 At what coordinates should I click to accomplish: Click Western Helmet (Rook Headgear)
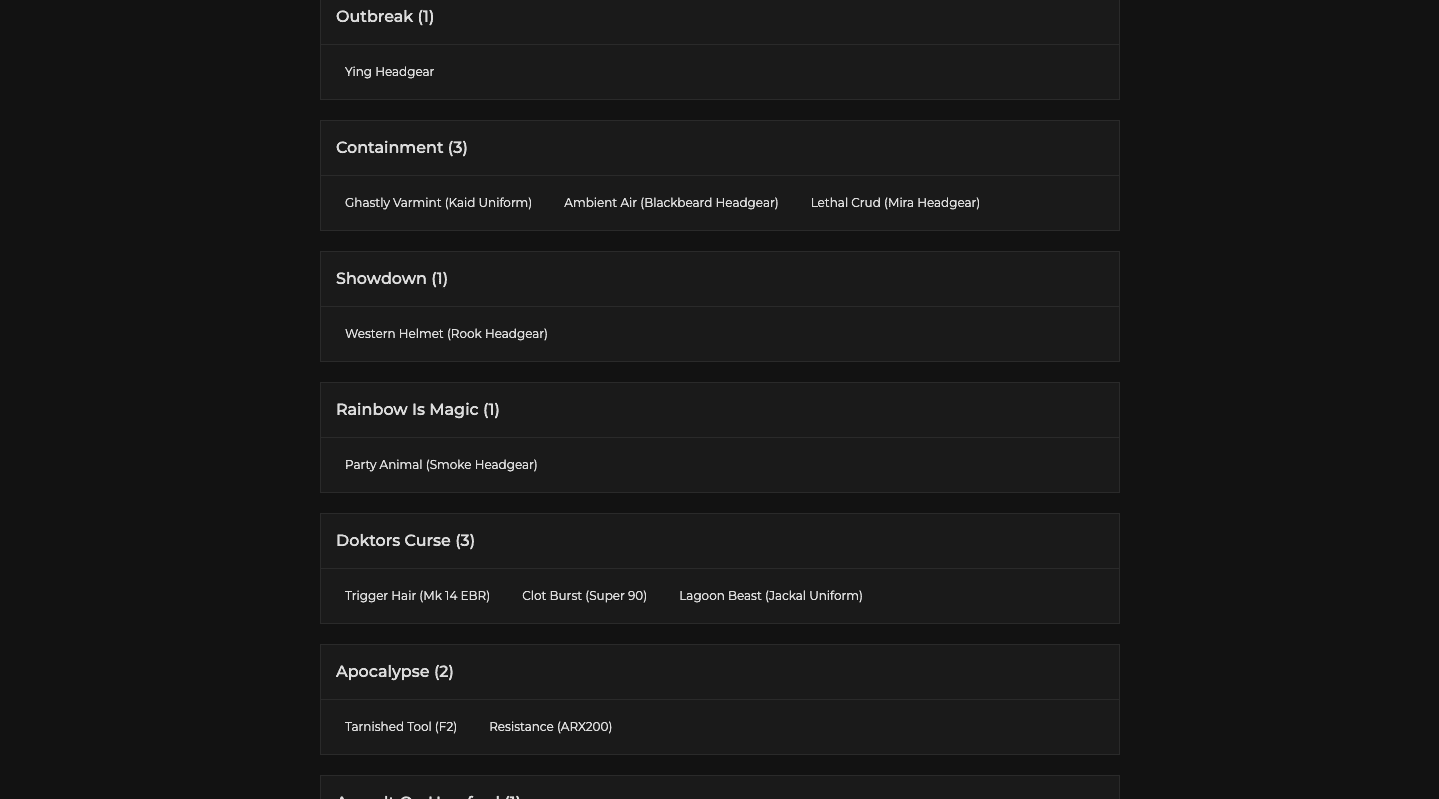[x=446, y=334]
